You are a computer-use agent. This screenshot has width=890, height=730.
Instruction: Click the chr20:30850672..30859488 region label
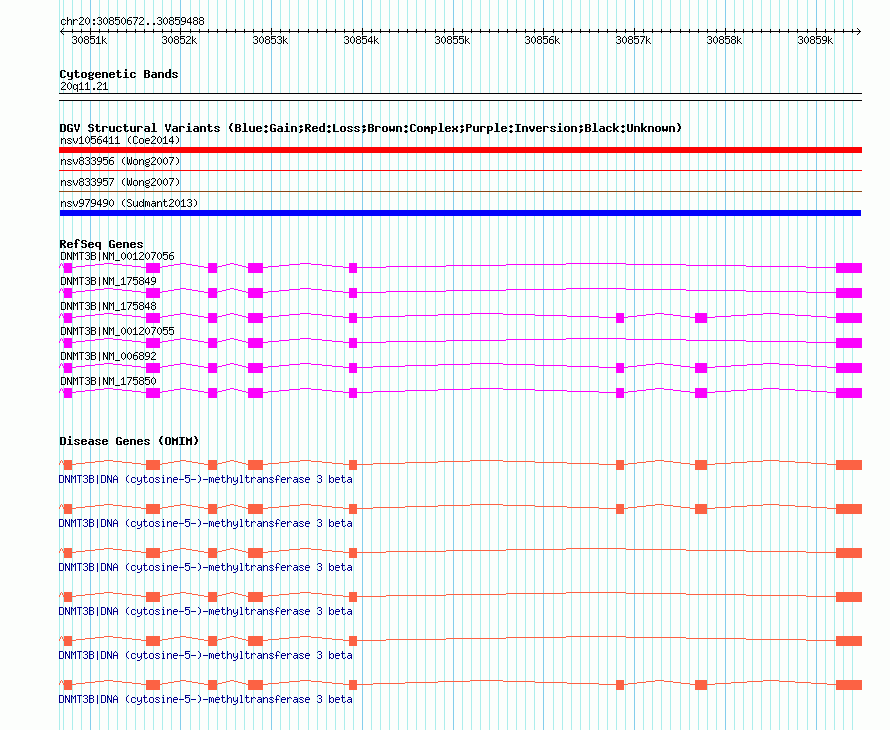click(x=132, y=21)
